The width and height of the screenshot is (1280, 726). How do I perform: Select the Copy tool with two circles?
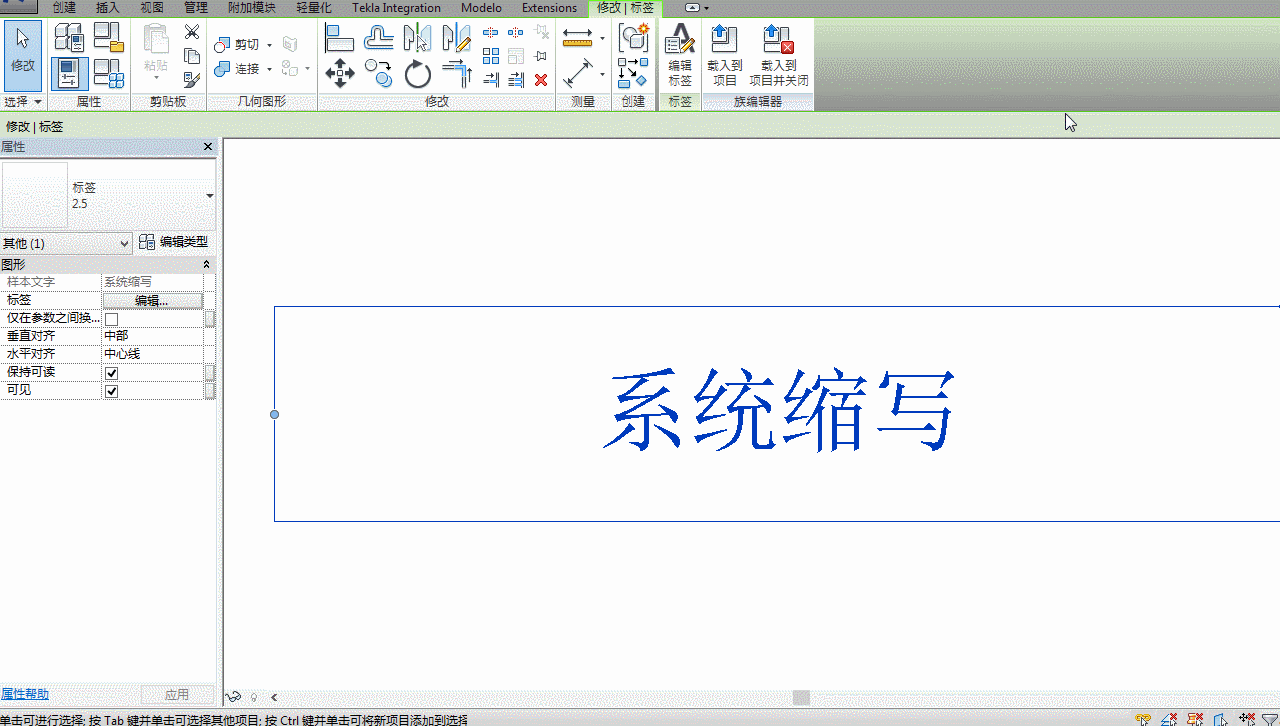(x=379, y=73)
